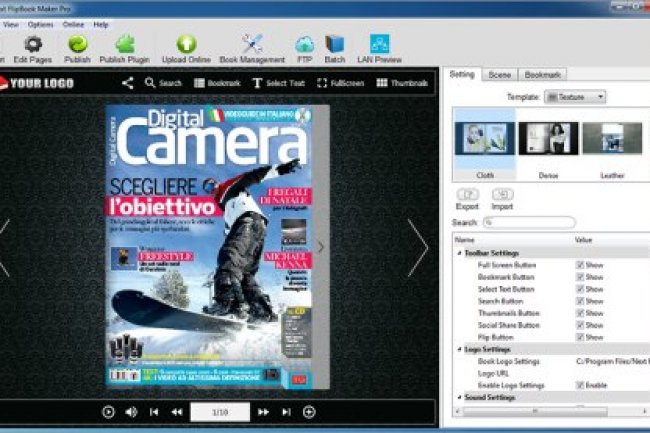This screenshot has height=433, width=650.
Task: Open Book Management
Action: pos(252,49)
